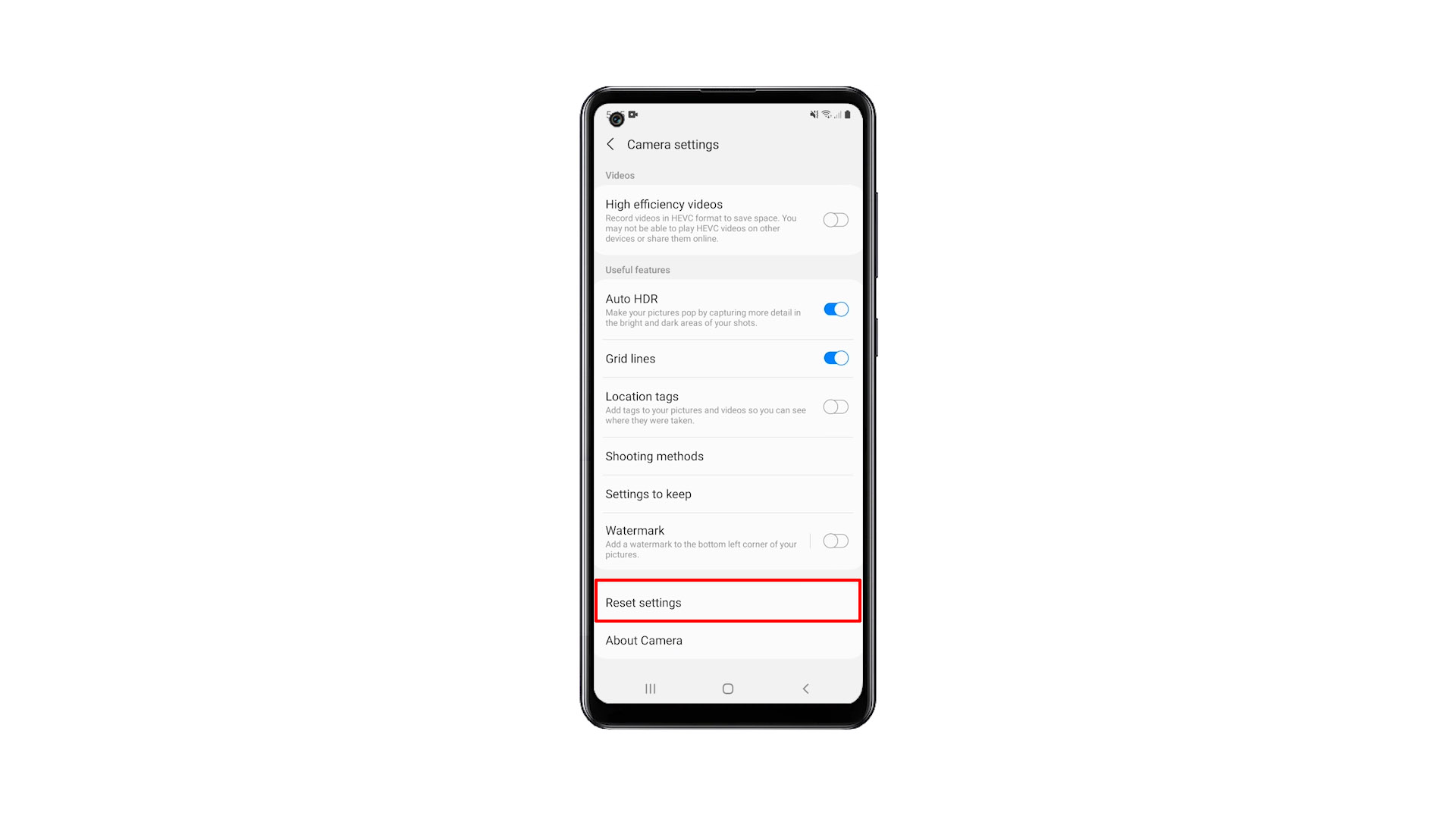
Task: Disable Grid lines toggle
Action: tap(835, 358)
